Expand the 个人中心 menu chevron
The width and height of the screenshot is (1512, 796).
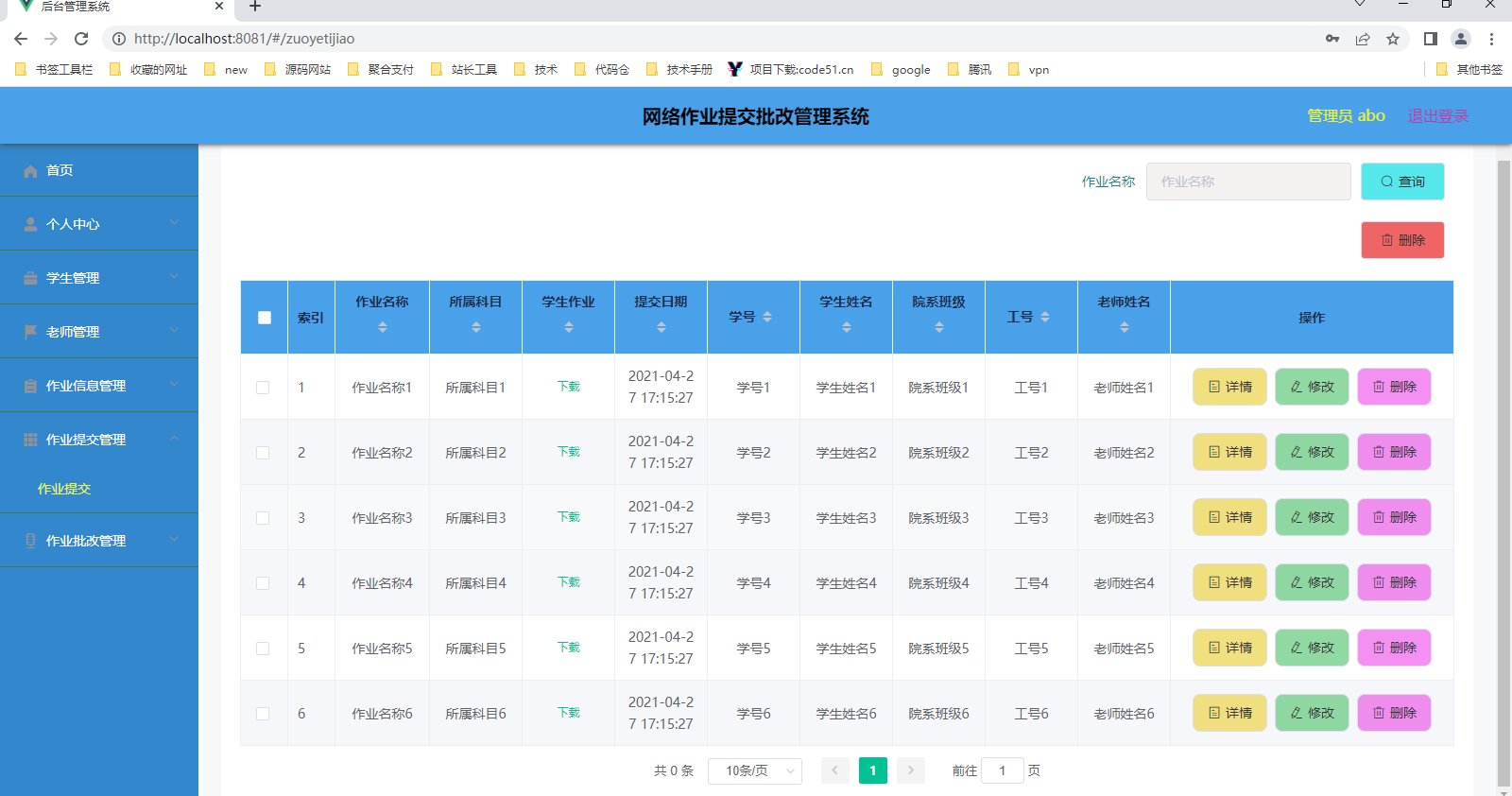pos(174,223)
